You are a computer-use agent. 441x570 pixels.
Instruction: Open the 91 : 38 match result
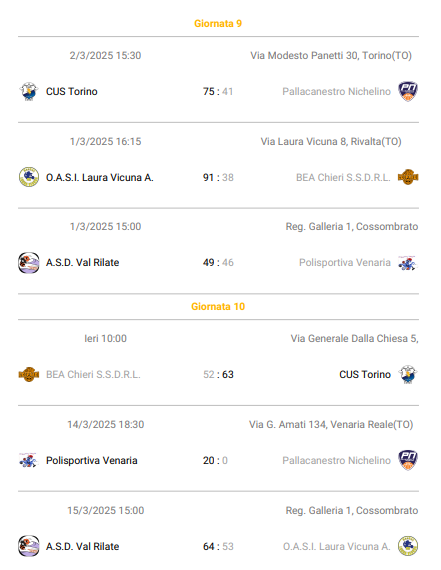[x=218, y=177]
